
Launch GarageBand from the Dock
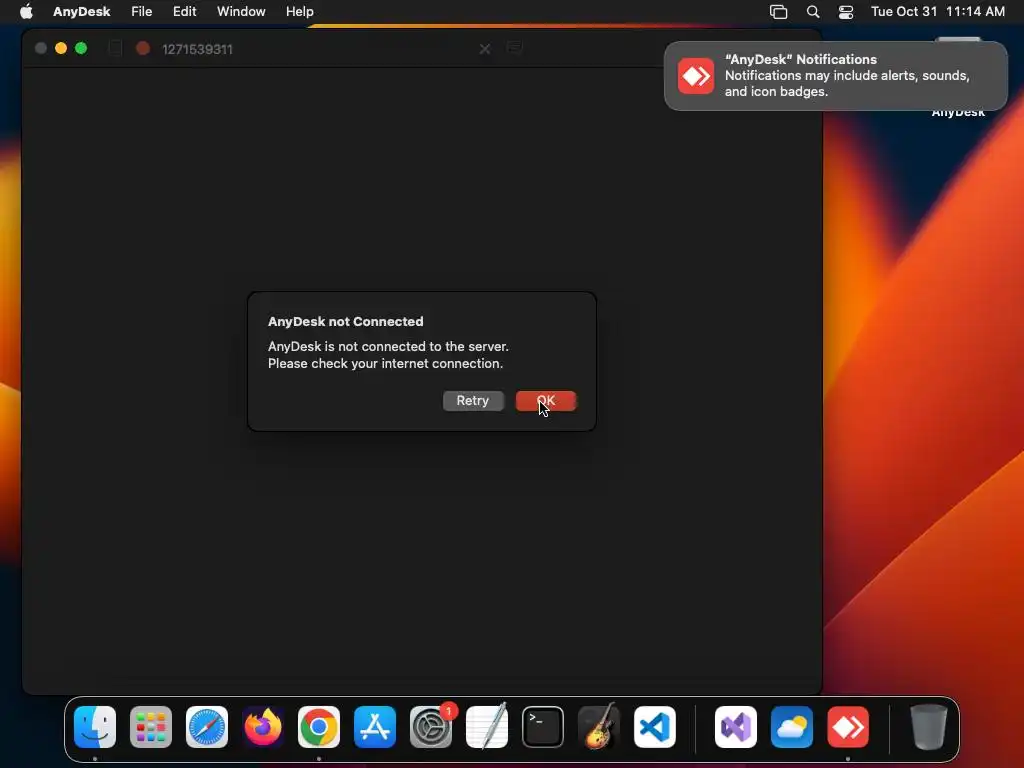coord(599,727)
